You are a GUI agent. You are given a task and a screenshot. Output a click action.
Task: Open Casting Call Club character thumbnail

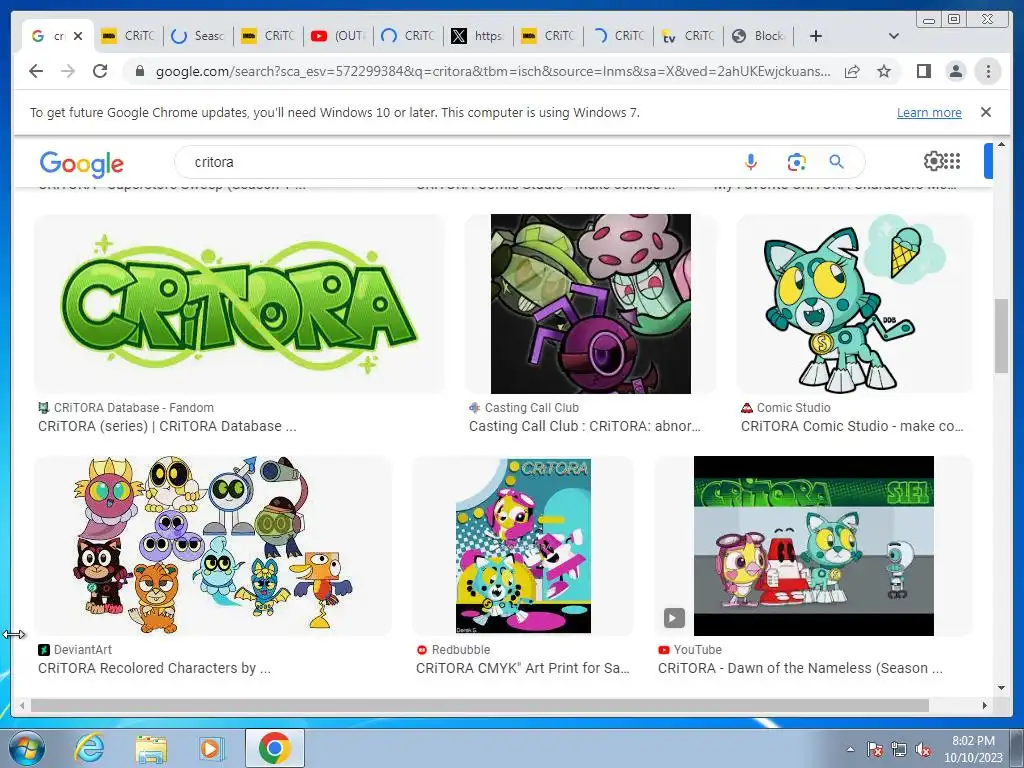590,304
